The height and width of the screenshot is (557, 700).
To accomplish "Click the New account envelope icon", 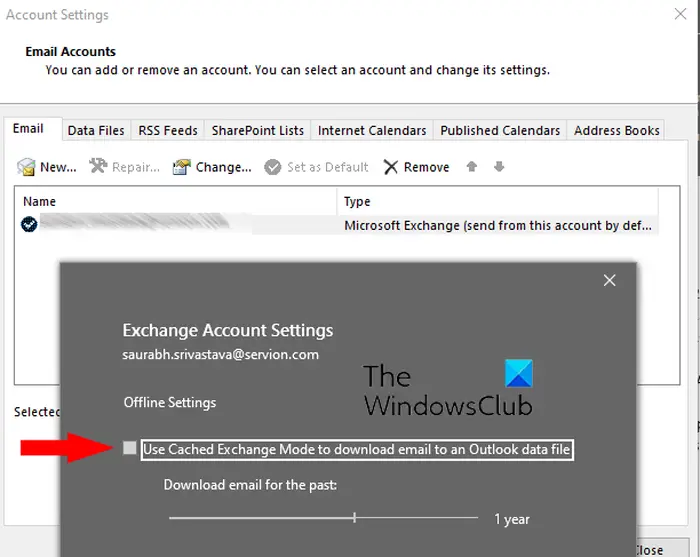I will [26, 167].
